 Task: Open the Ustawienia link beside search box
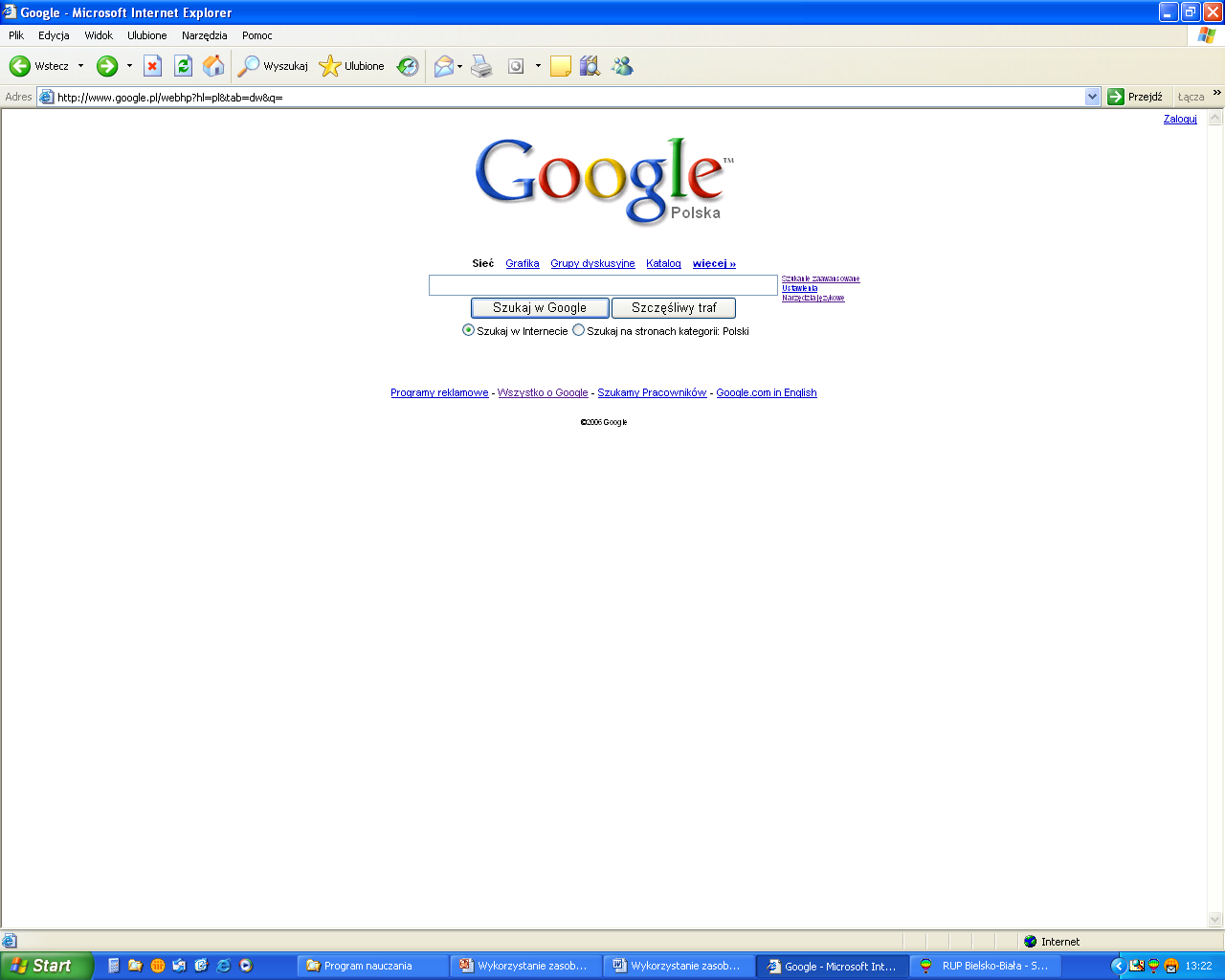point(799,288)
